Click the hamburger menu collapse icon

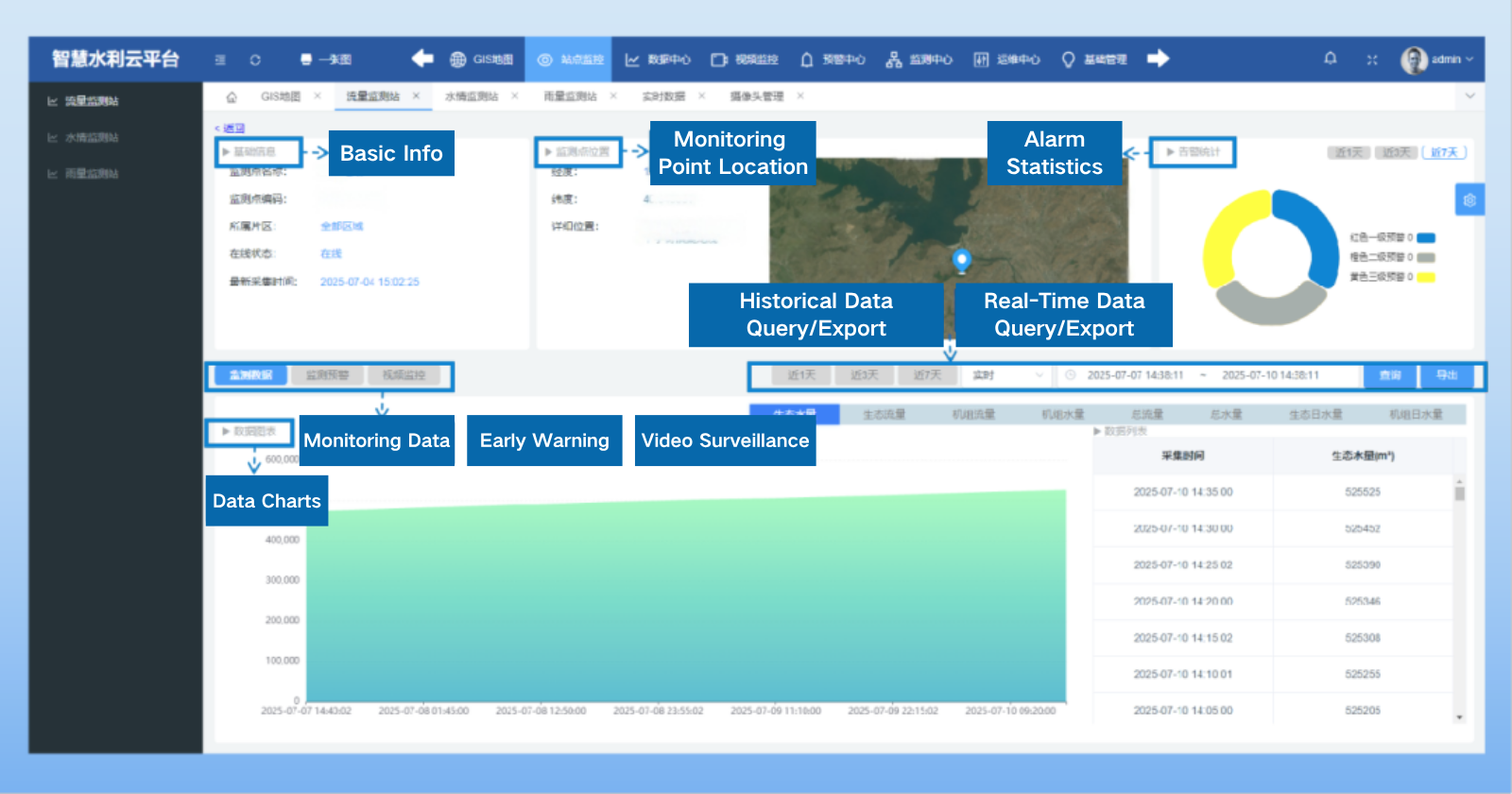click(x=220, y=60)
